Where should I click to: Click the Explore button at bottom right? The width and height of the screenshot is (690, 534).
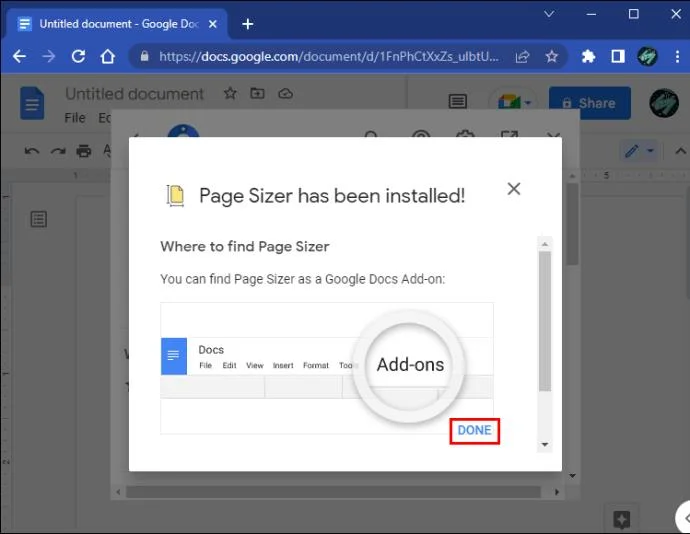pos(621,519)
